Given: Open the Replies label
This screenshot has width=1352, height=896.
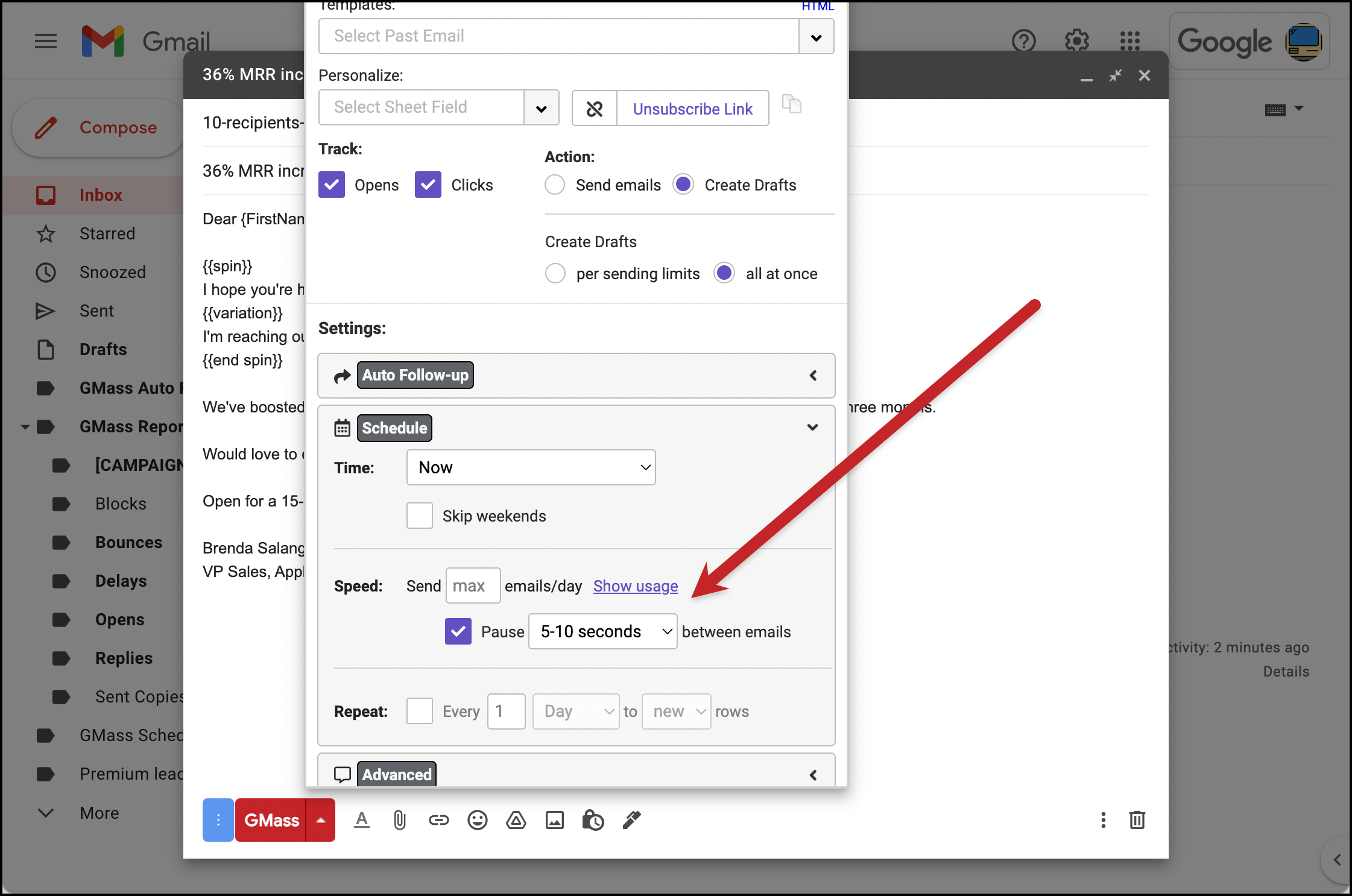Looking at the screenshot, I should (124, 658).
